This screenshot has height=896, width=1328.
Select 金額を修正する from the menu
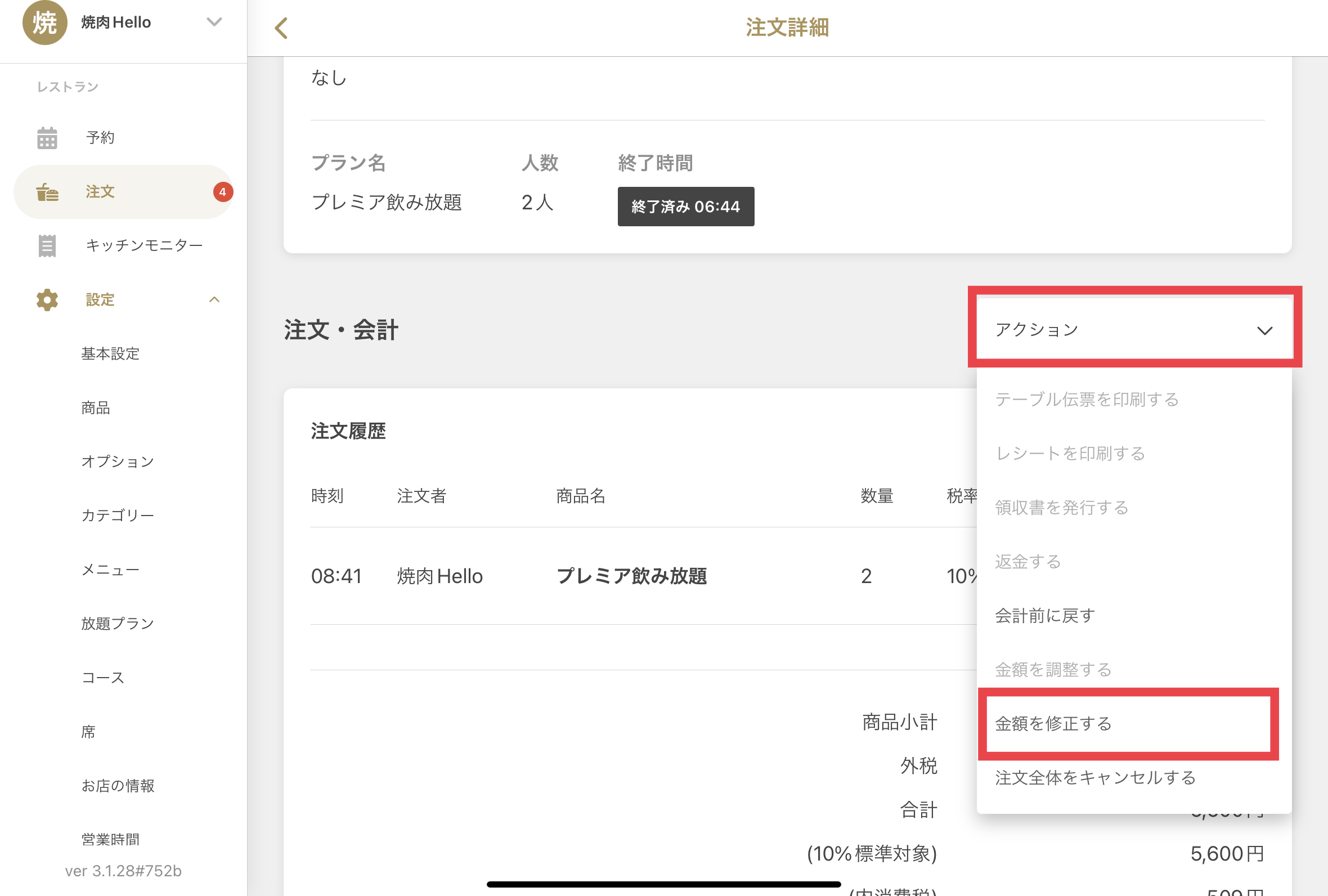pos(1054,723)
